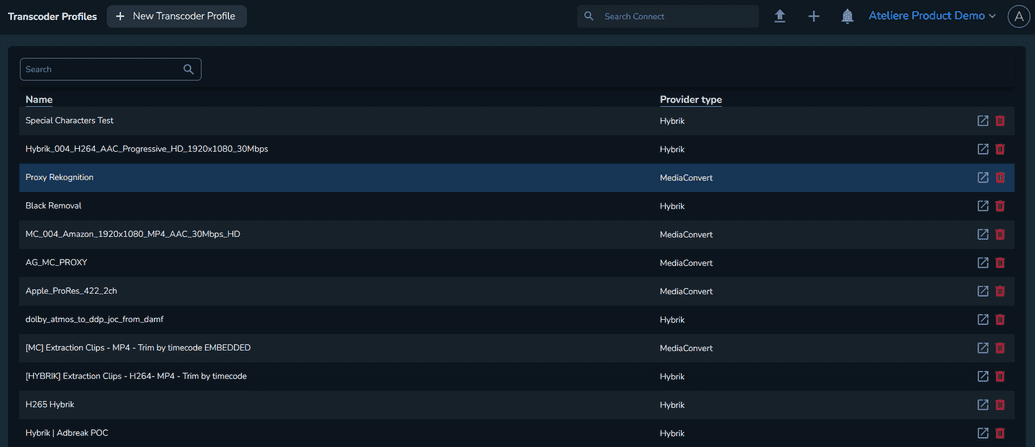
Task: Open the Hybrik | Adbreak POC profile icon
Action: [983, 433]
